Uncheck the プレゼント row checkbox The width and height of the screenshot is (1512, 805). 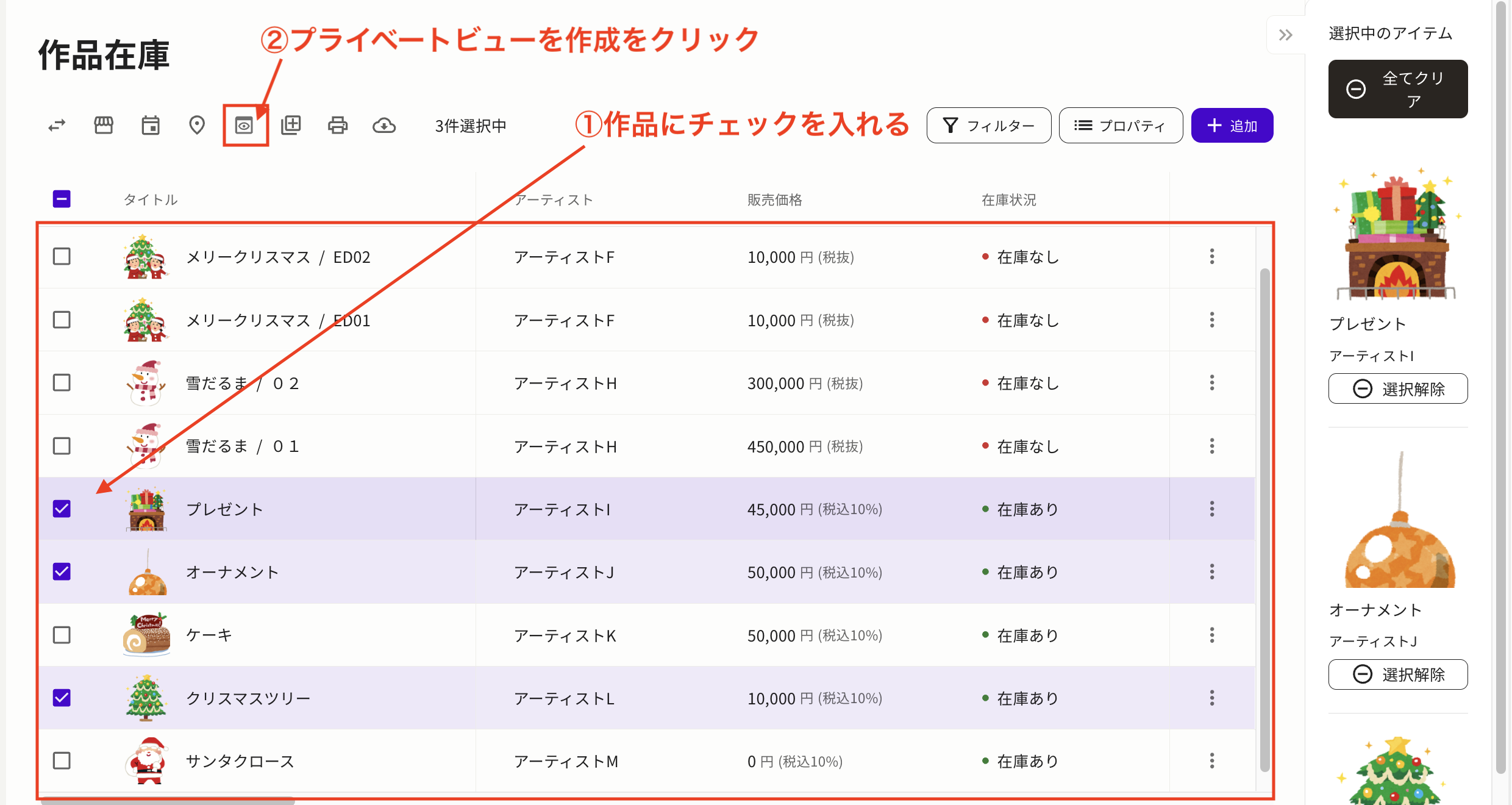pyautogui.click(x=62, y=509)
